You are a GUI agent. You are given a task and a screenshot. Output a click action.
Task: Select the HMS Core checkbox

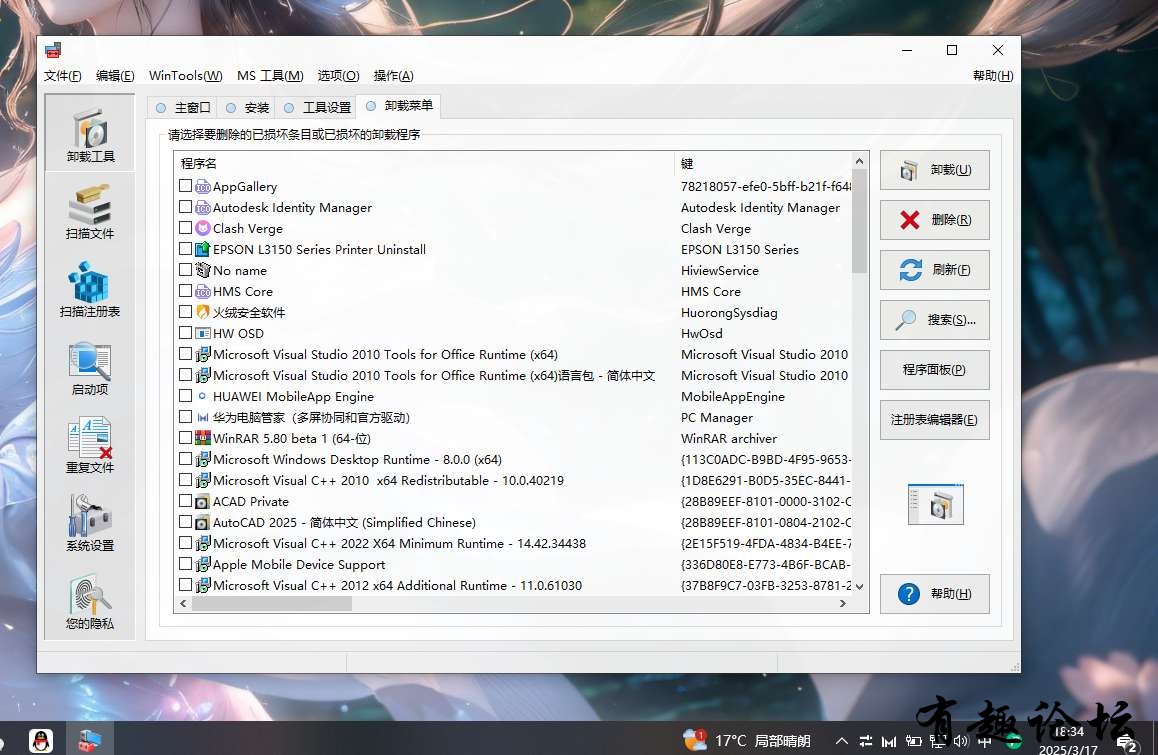point(185,291)
